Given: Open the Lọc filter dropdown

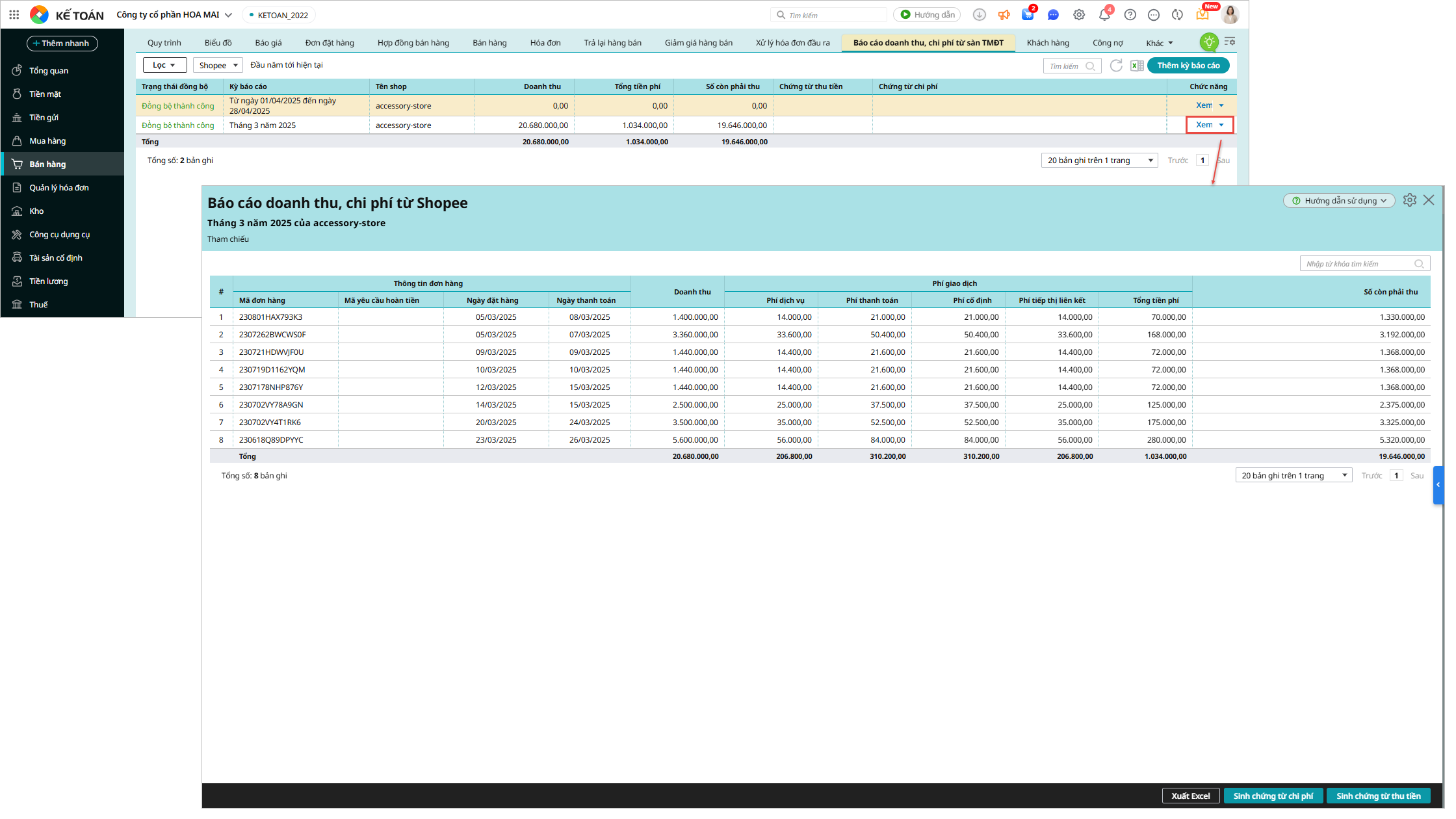Looking at the screenshot, I should (164, 65).
